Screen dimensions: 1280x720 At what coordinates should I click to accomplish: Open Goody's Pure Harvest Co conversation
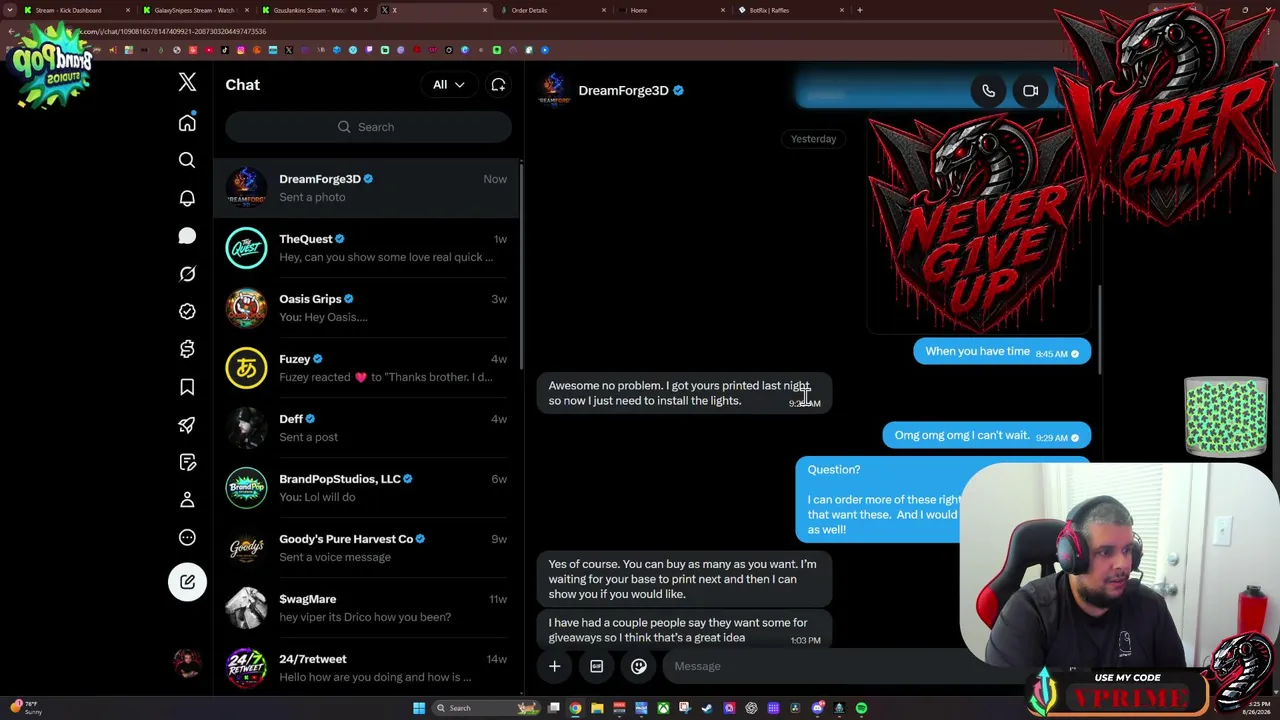point(368,548)
